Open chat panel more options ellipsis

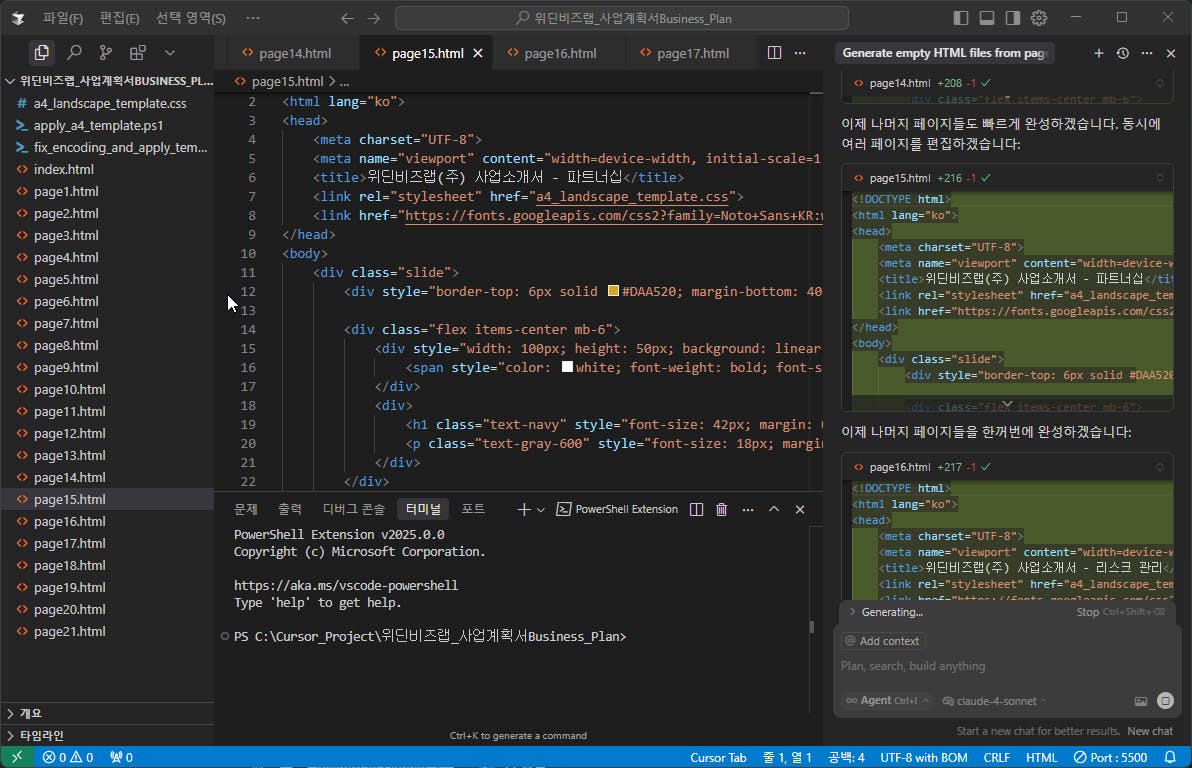[1146, 53]
